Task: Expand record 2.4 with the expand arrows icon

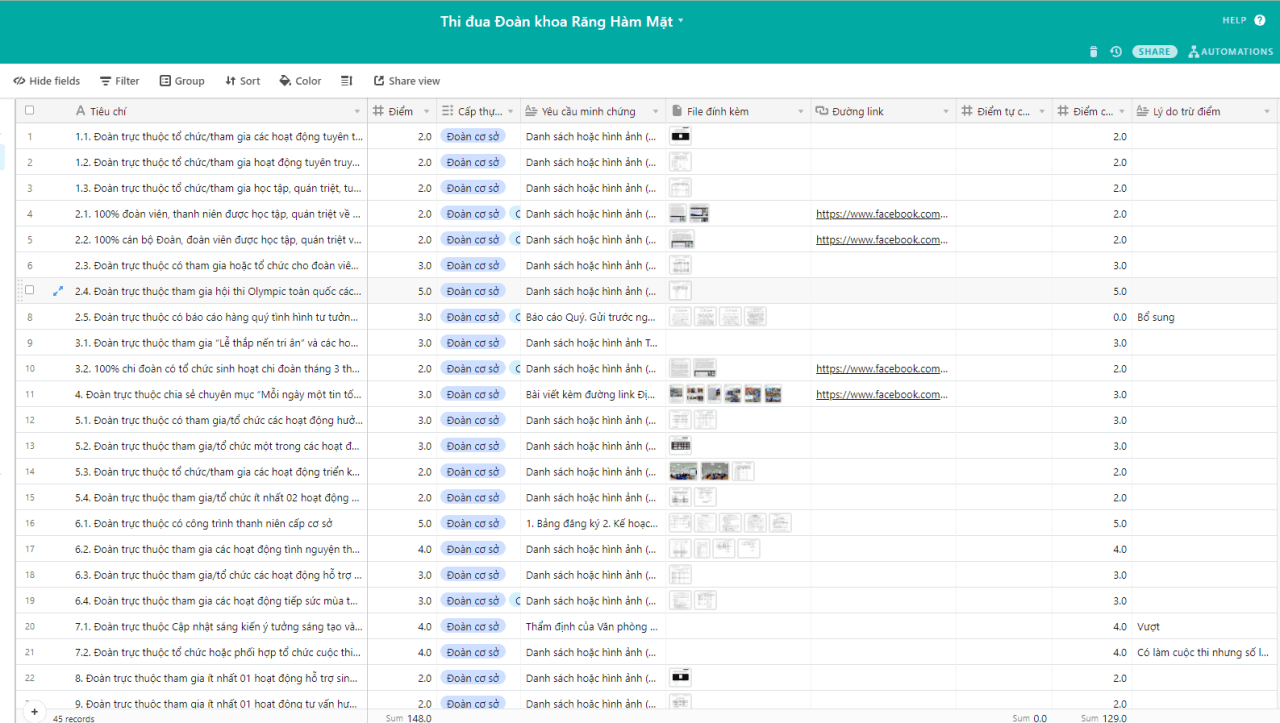Action: [x=57, y=291]
